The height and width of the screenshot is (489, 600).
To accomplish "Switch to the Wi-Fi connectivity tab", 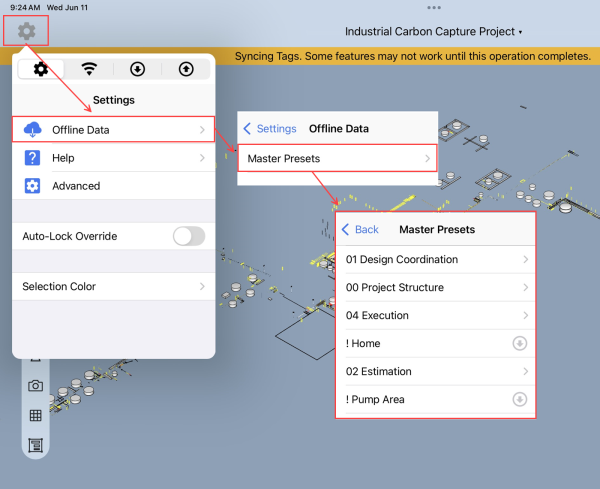I will tap(89, 69).
